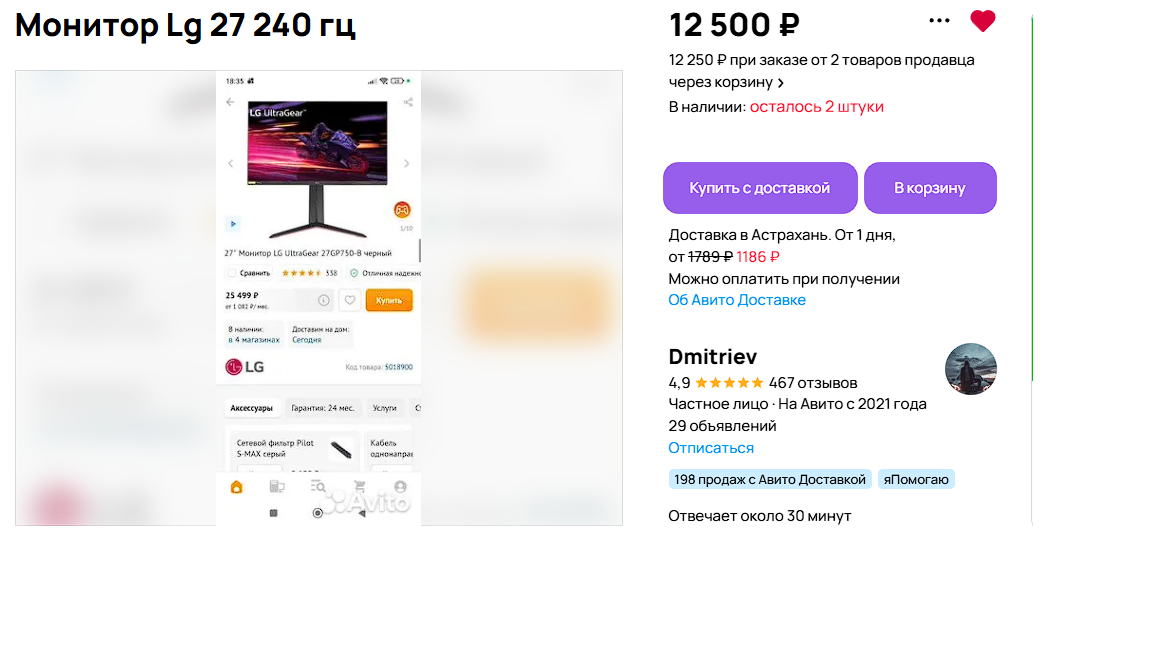
Task: Select the Гарантия: 24 мес. tab
Action: pyautogui.click(x=322, y=408)
